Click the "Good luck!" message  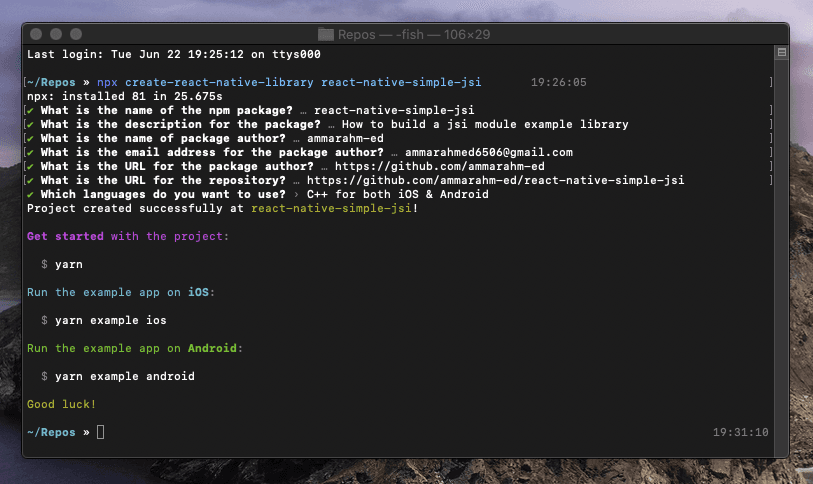tap(61, 405)
